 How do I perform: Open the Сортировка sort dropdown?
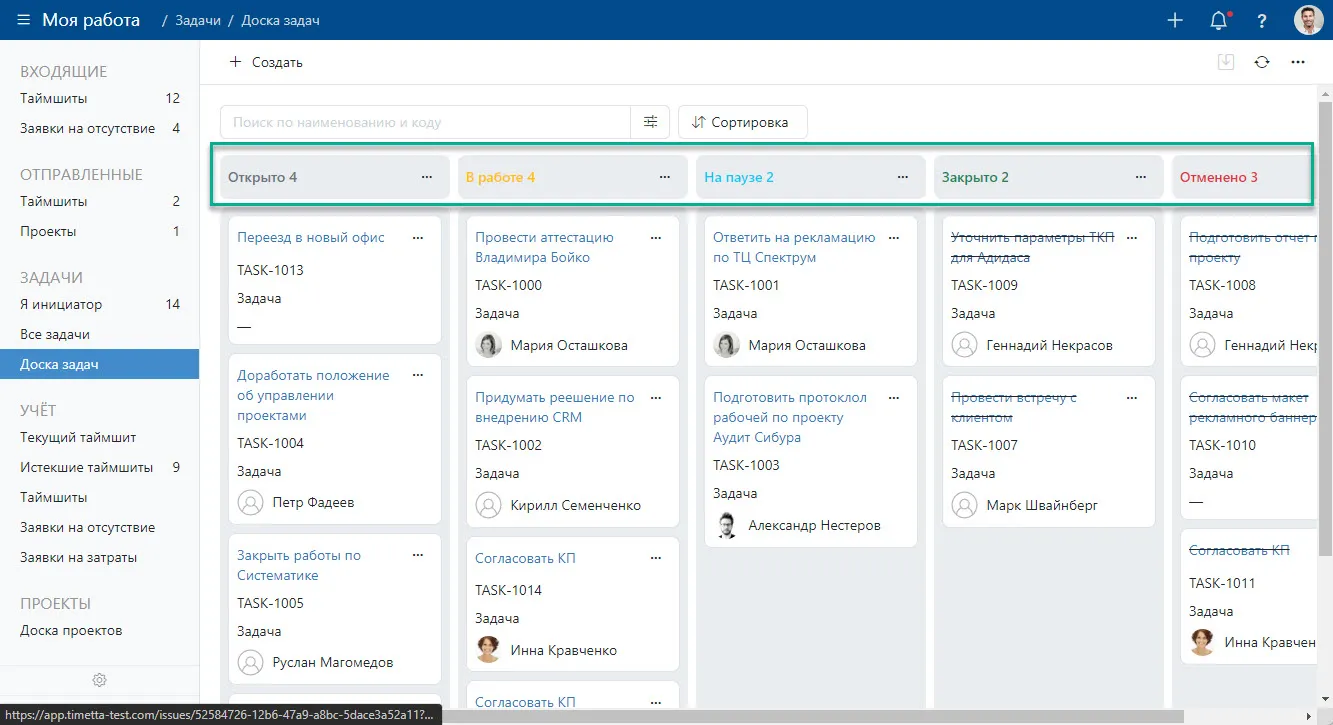(x=742, y=122)
